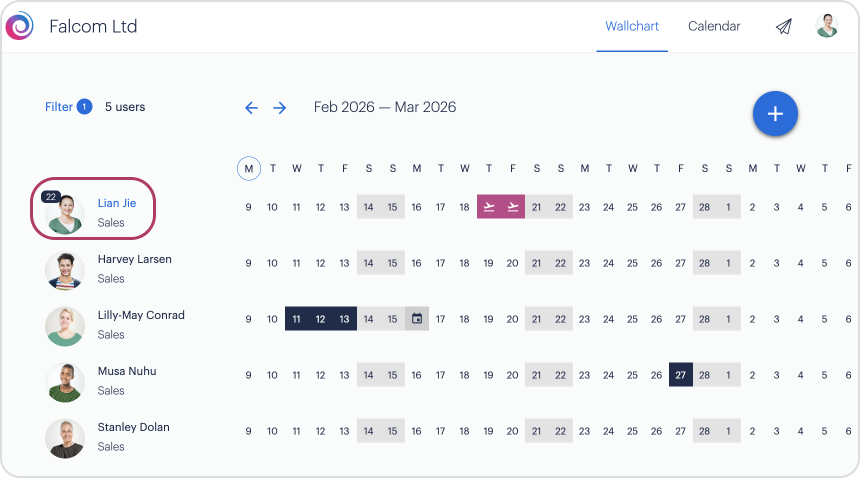This screenshot has width=860, height=478.
Task: Go to previous period with left arrow
Action: pos(251,108)
